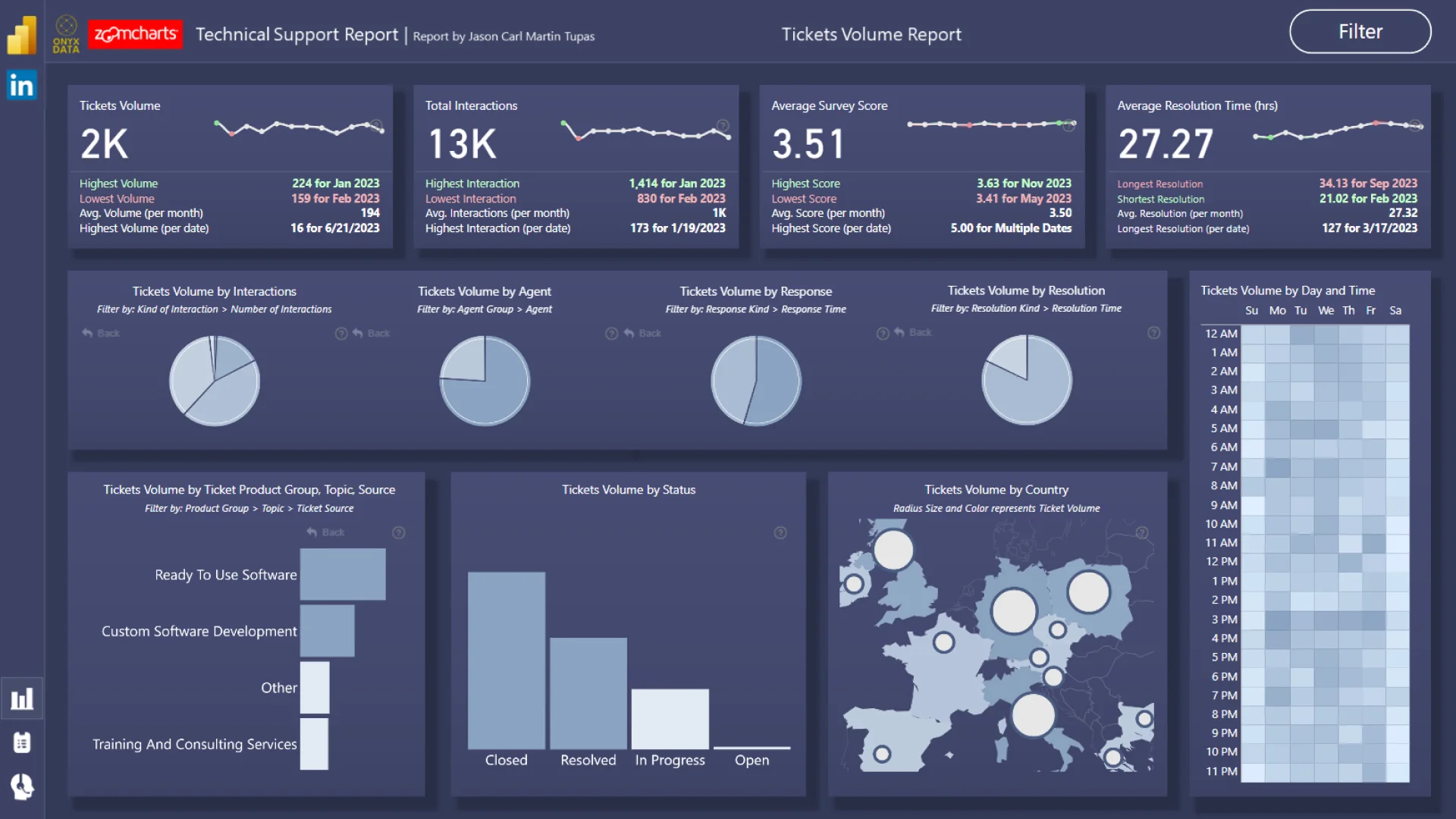Image resolution: width=1456 pixels, height=819 pixels.
Task: Click help icon beside Resolution chart Back button
Action: [x=883, y=333]
